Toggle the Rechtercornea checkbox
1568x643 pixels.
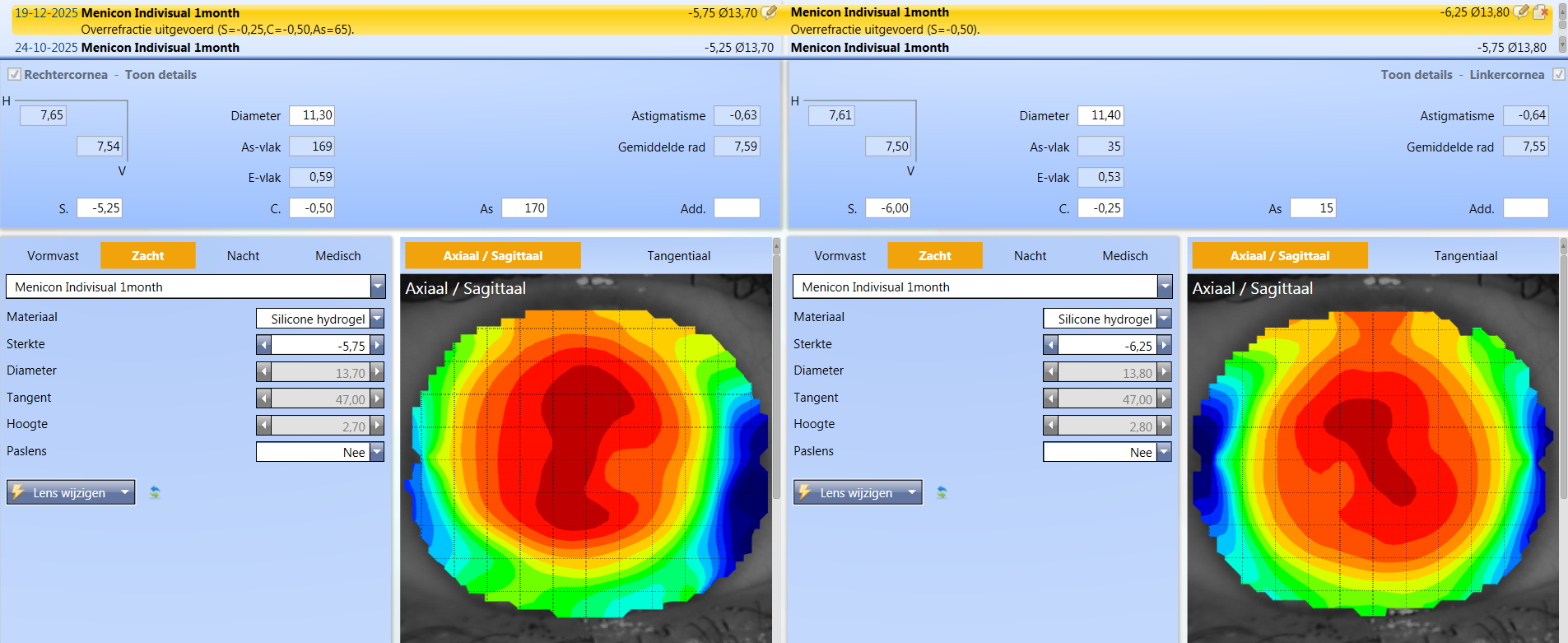click(14, 75)
